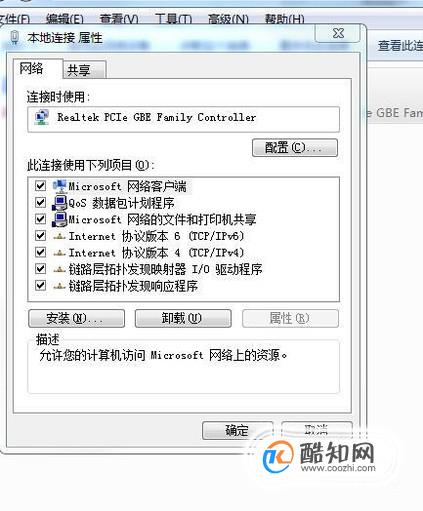Viewport: 423px width, 511px height.
Task: Open the 工具(T) menu
Action: pyautogui.click(x=173, y=19)
